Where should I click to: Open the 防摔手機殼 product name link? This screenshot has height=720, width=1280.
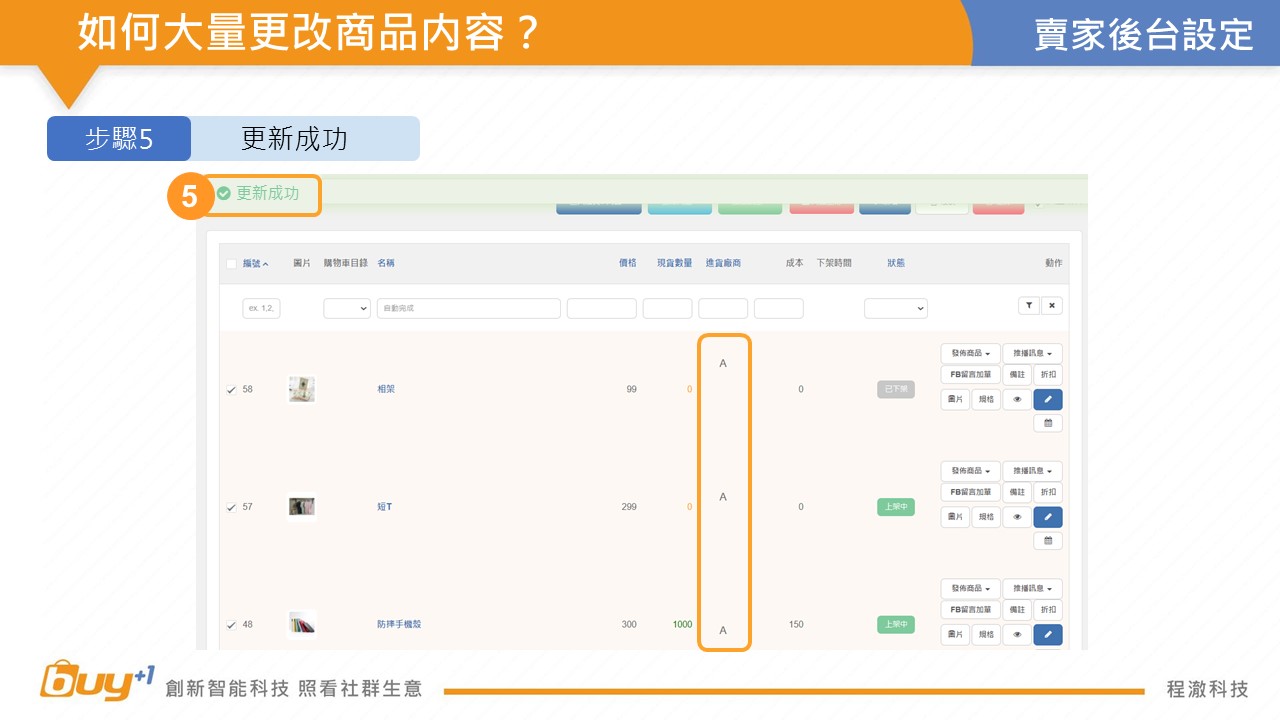[x=399, y=624]
